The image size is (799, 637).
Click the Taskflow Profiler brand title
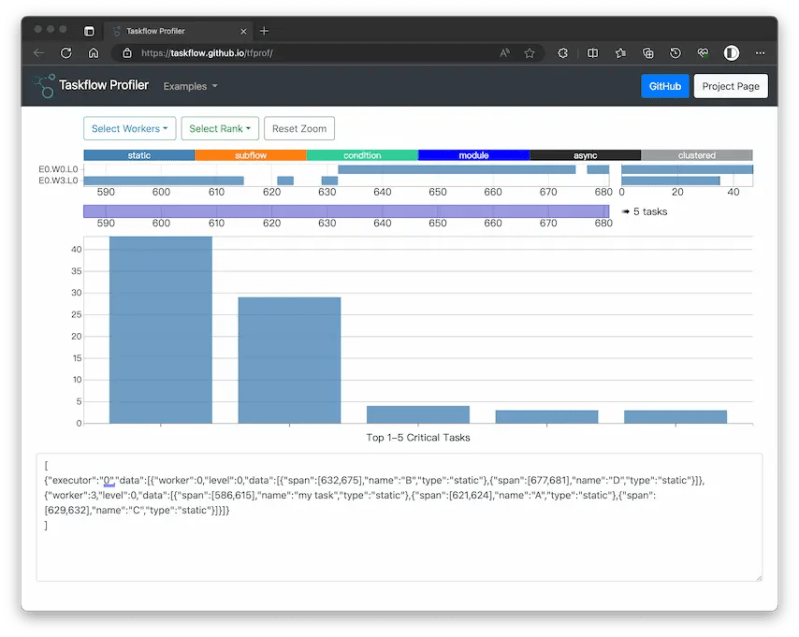click(103, 85)
